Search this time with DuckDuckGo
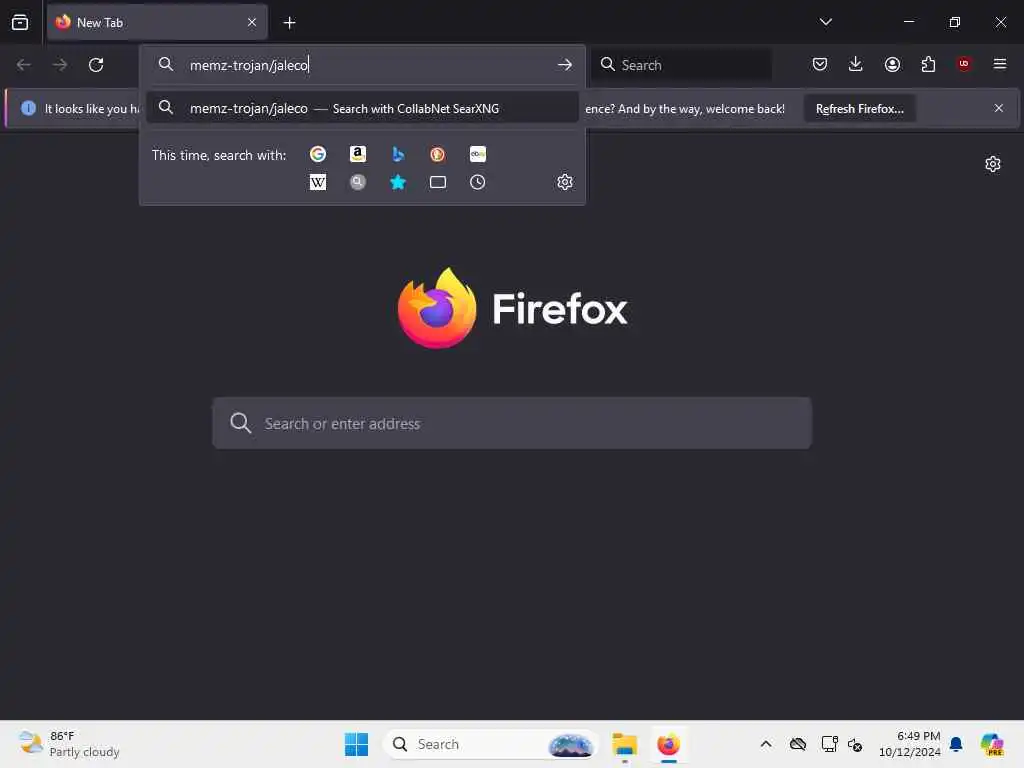The image size is (1024, 768). [438, 154]
